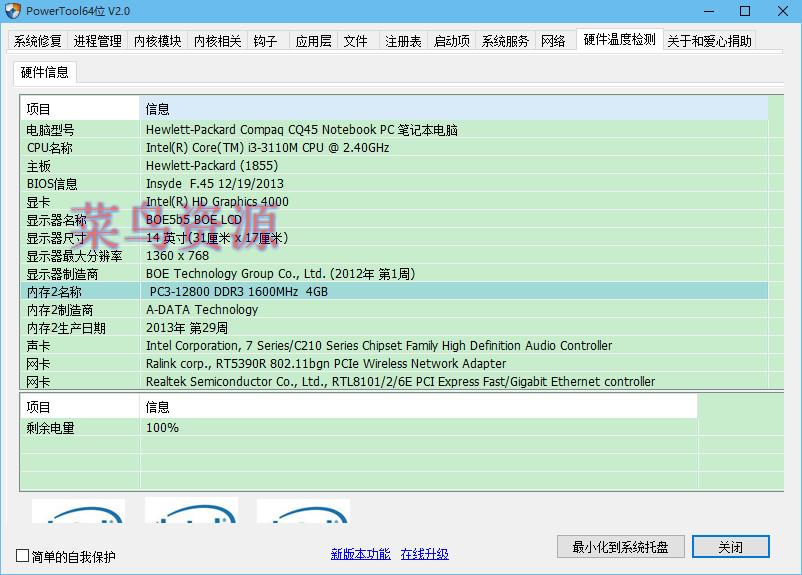The height and width of the screenshot is (575, 802).
Task: Click the first Intel logo thumbnail
Action: pyautogui.click(x=78, y=511)
